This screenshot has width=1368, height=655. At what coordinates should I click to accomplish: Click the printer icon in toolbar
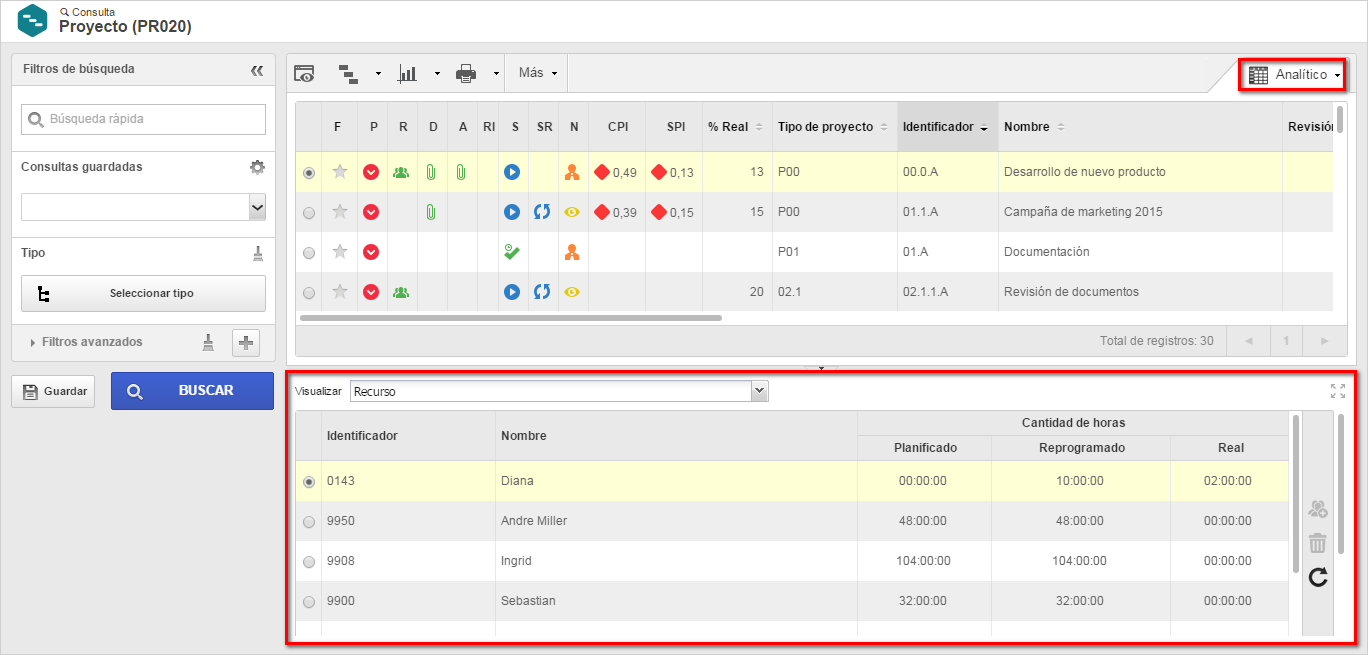465,73
